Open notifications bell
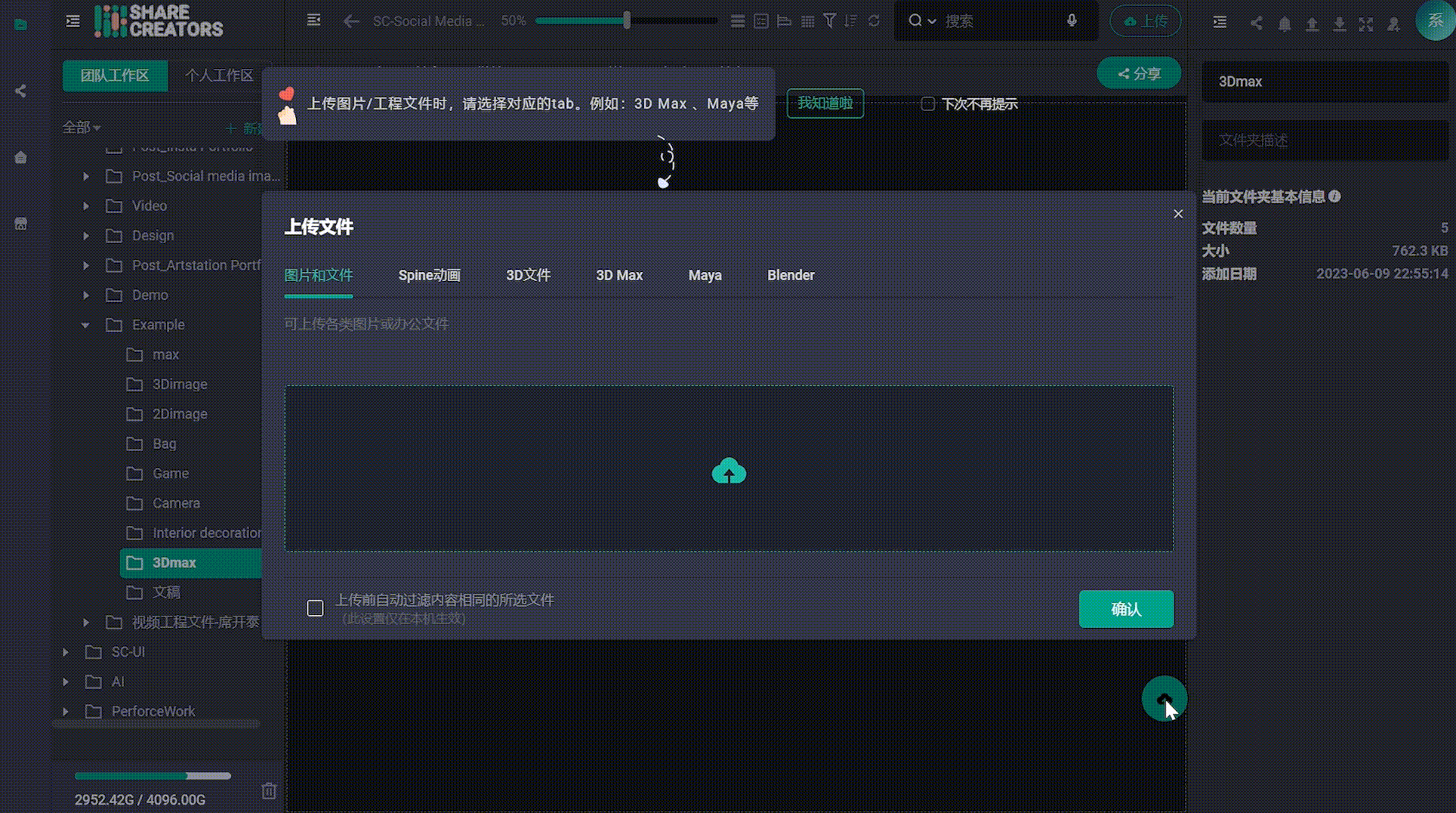 [1285, 24]
